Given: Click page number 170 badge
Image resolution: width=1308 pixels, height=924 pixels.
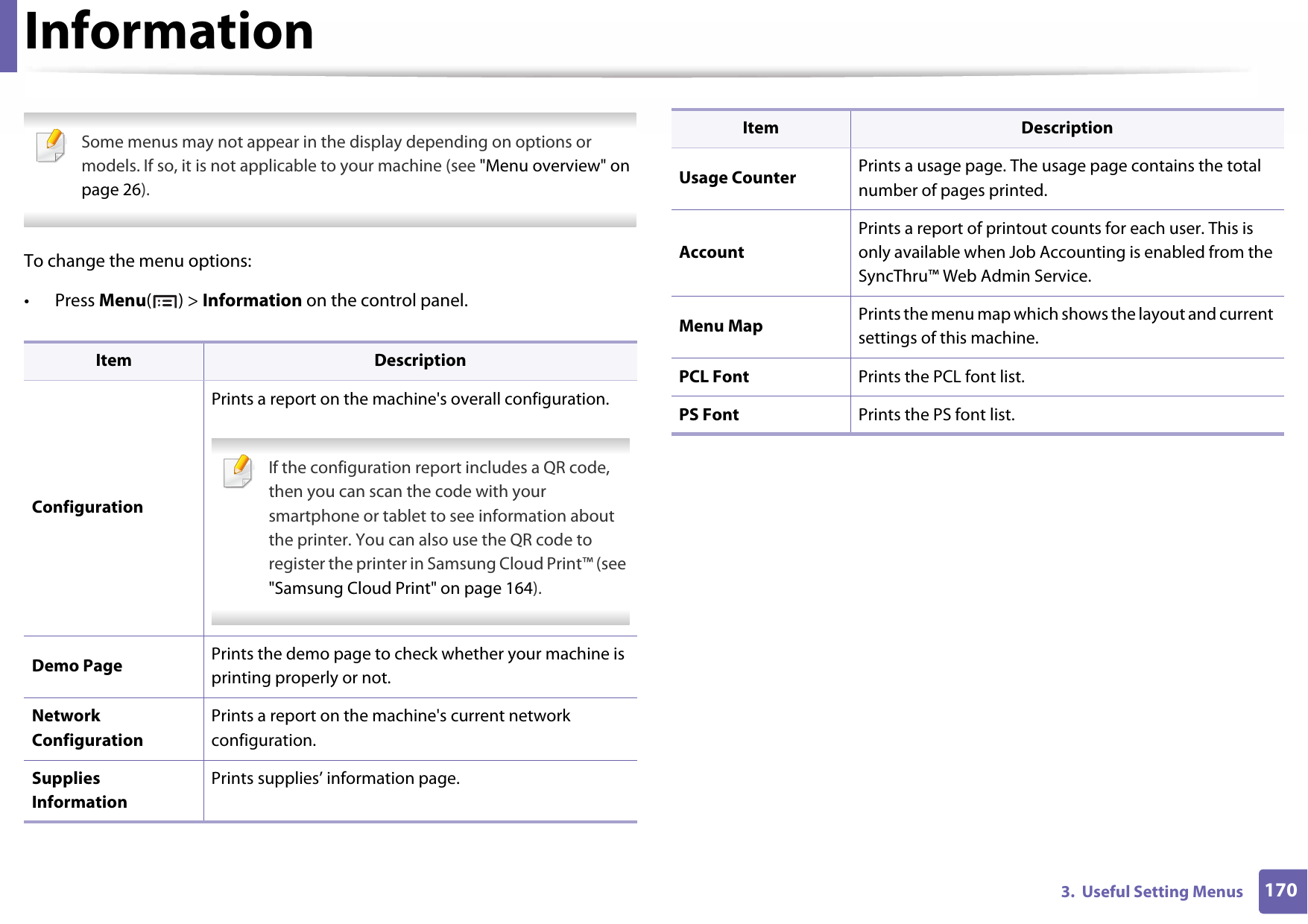Looking at the screenshot, I should pyautogui.click(x=1280, y=890).
